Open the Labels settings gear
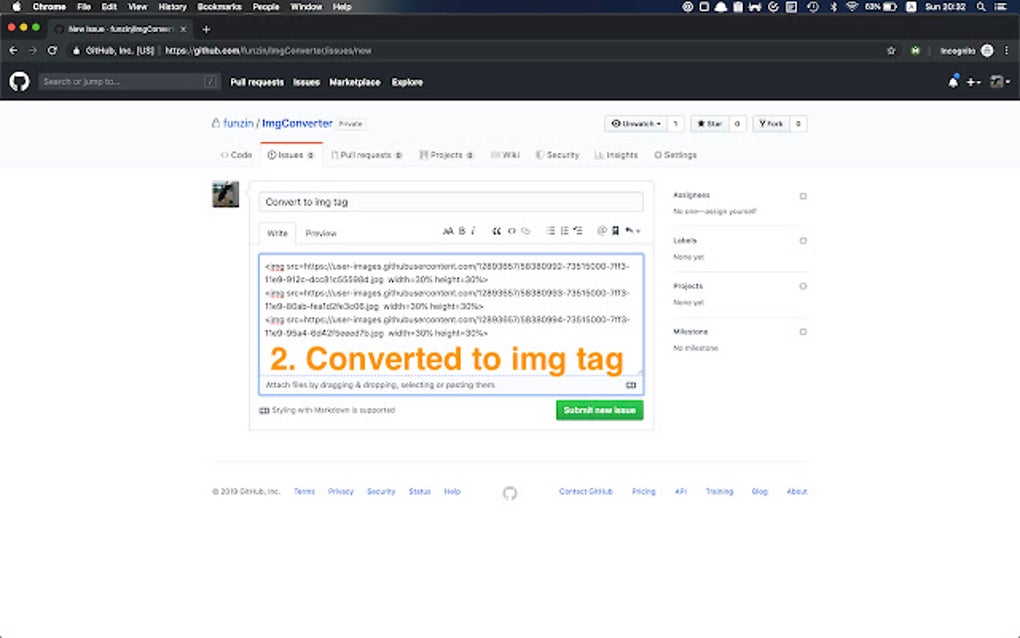 click(x=803, y=240)
